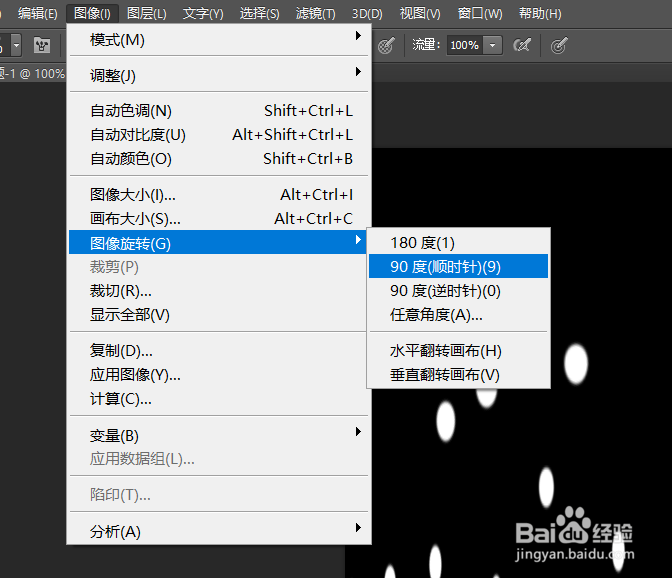This screenshot has width=672, height=578.
Task: Select 水平翻转画布(H)
Action: 459,351
